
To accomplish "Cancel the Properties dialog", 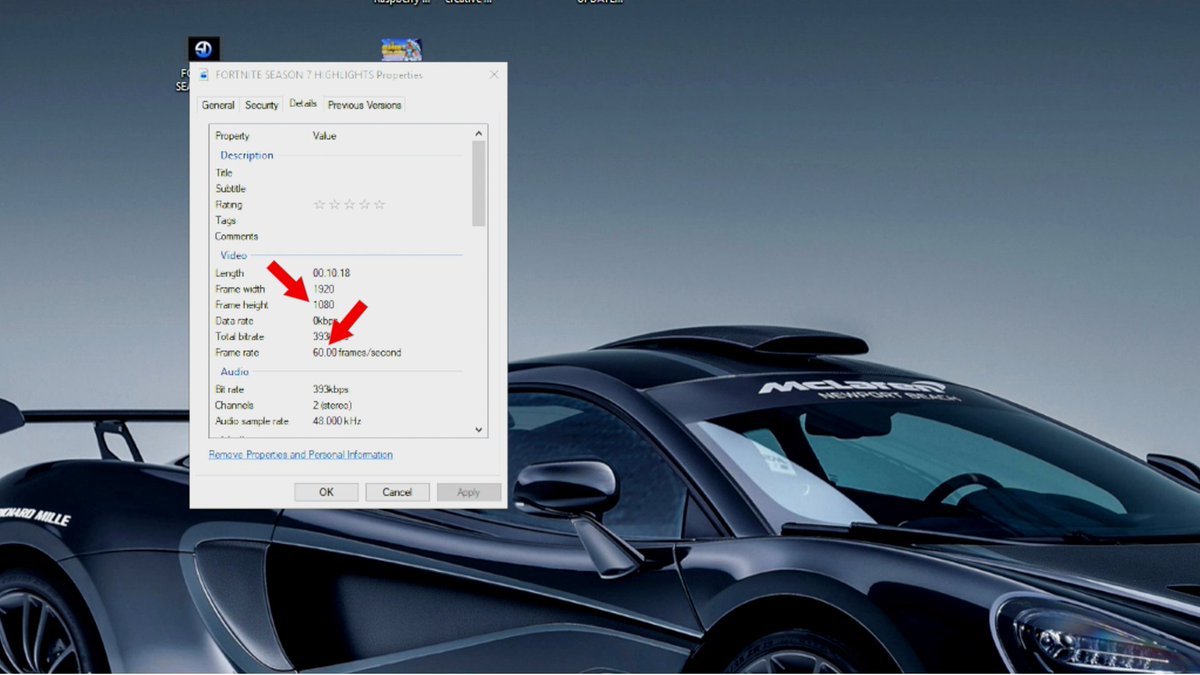I will (x=397, y=492).
